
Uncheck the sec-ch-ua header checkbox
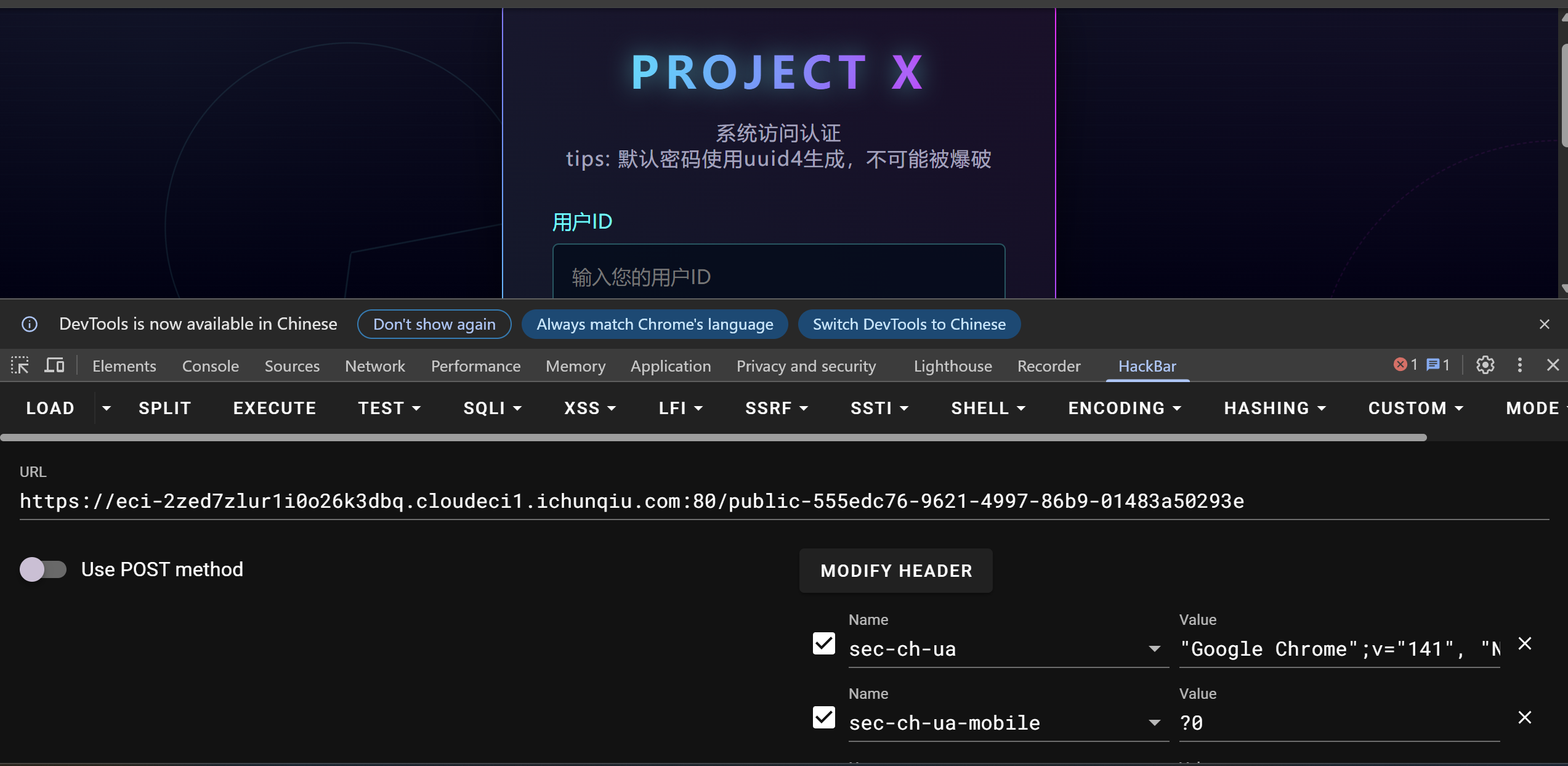coord(823,644)
